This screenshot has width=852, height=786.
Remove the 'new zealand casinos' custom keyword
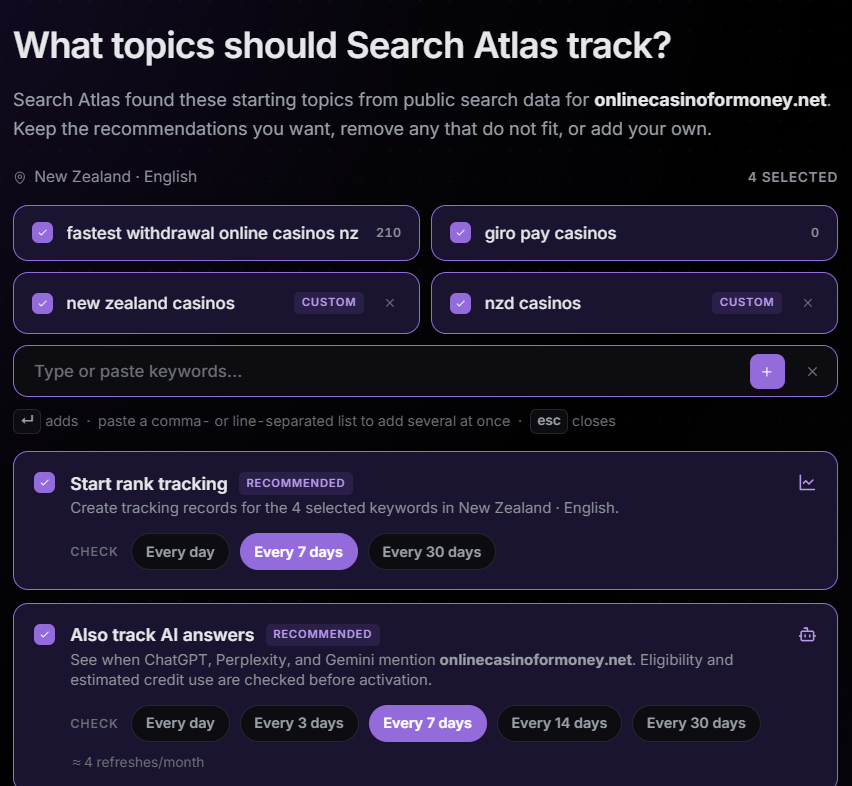pos(390,303)
